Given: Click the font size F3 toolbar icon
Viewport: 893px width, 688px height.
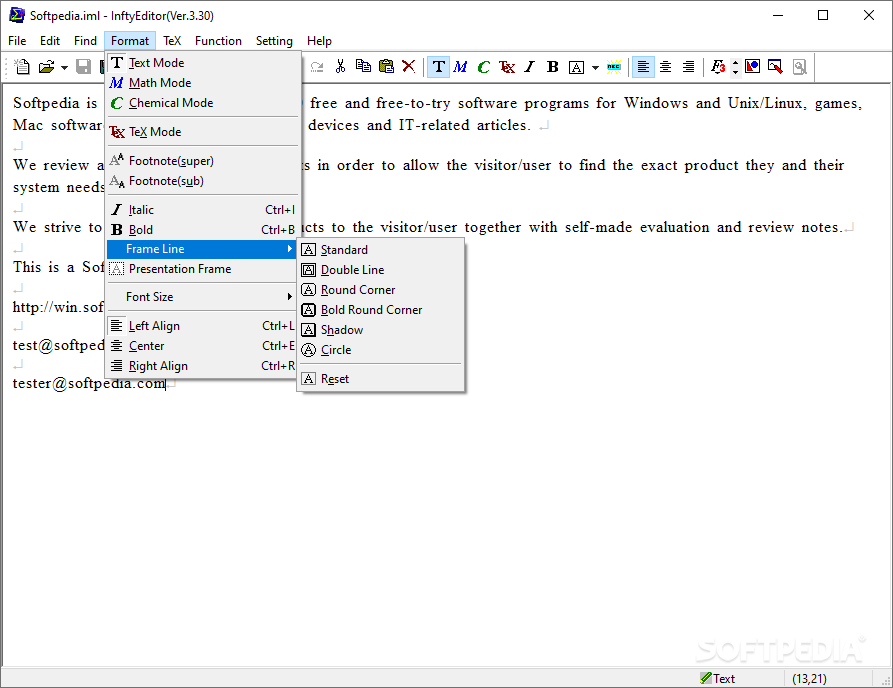Looking at the screenshot, I should [718, 67].
